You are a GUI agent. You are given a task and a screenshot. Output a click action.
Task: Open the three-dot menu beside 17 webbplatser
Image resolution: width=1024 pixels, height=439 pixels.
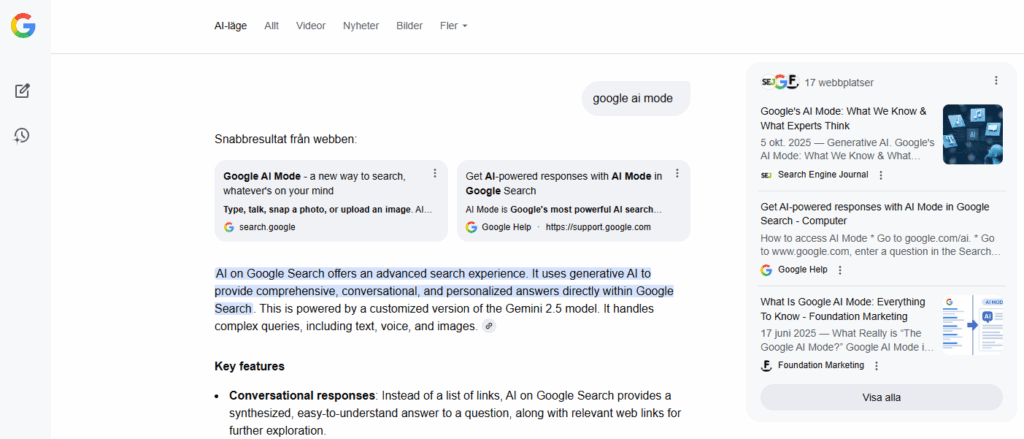click(x=995, y=81)
